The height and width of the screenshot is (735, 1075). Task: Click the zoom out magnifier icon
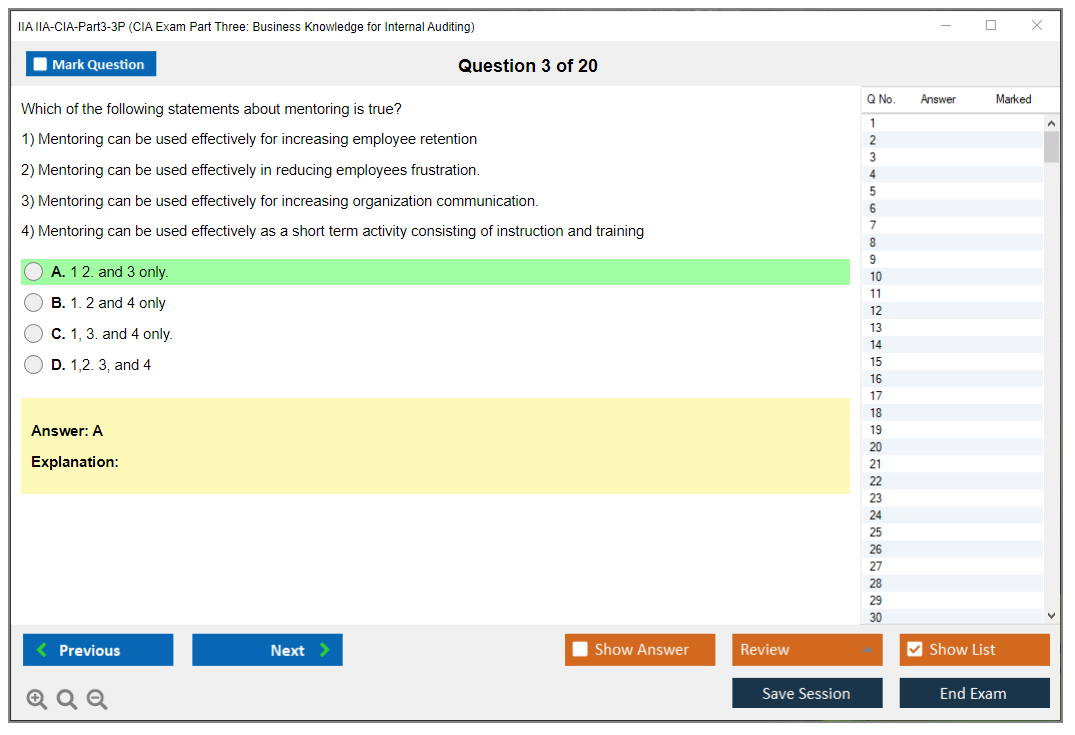point(97,700)
